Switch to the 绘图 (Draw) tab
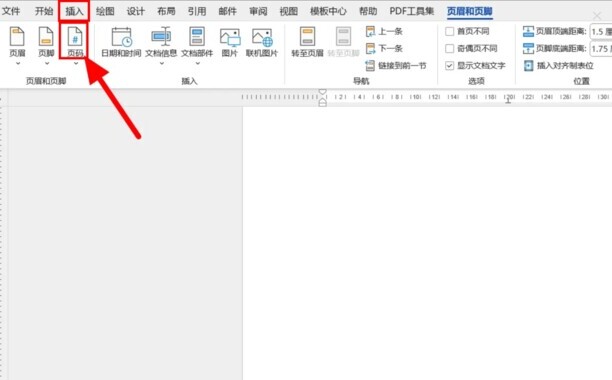 [105, 11]
